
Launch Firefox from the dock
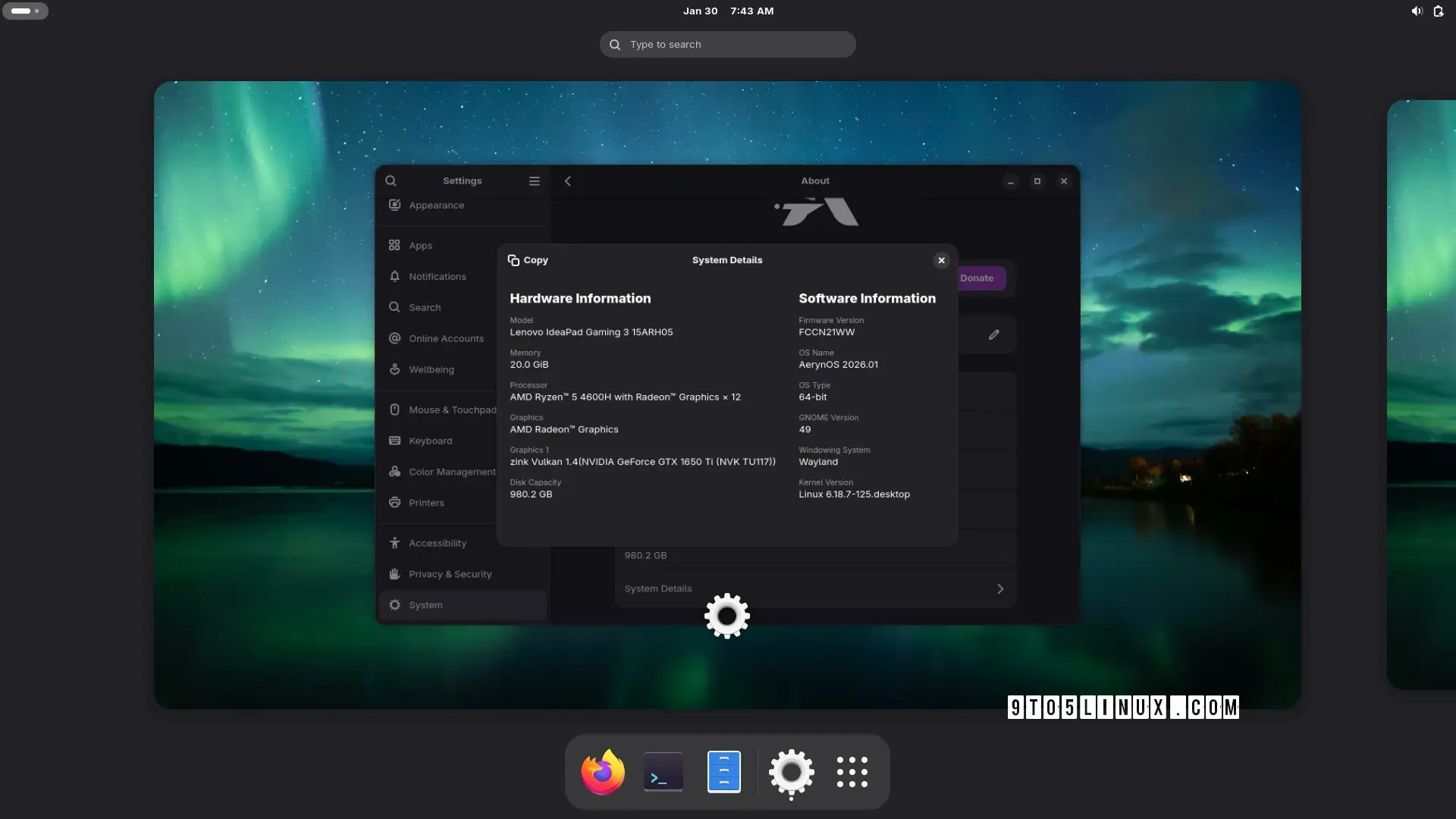pos(601,771)
